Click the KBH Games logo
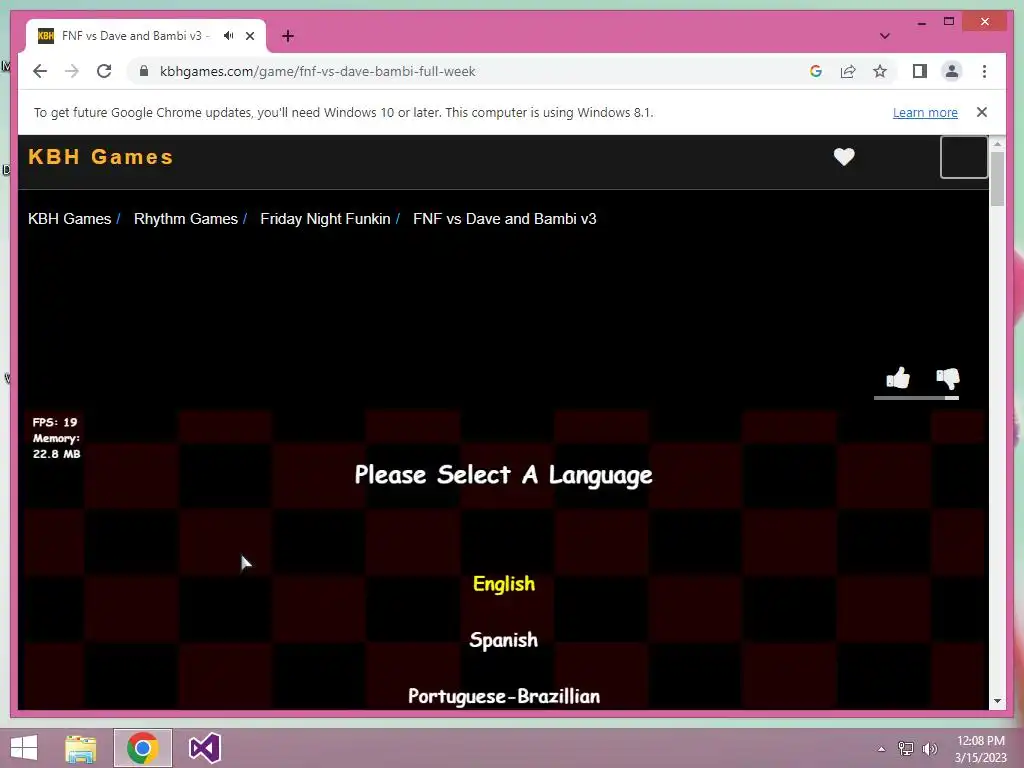 click(x=101, y=157)
